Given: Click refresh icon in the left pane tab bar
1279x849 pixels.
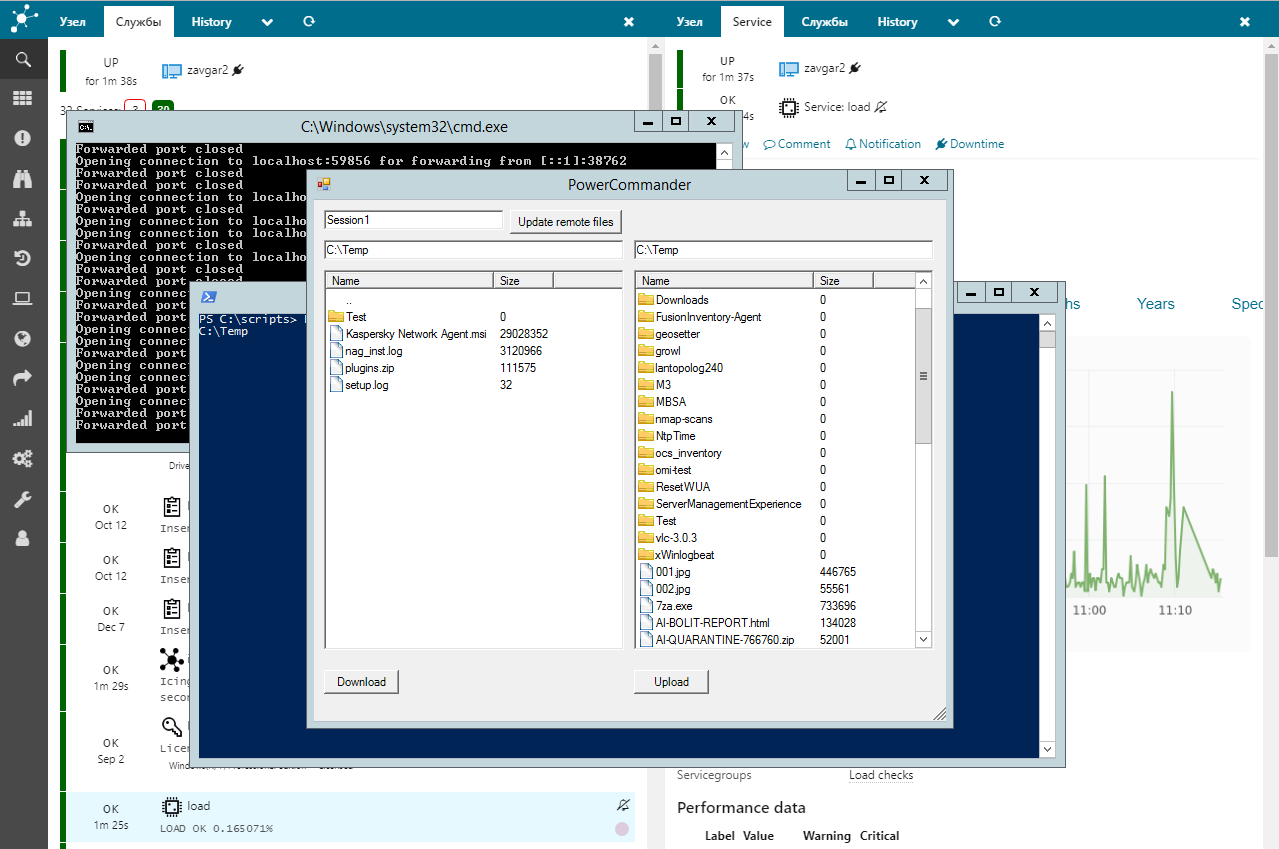Looking at the screenshot, I should [309, 21].
